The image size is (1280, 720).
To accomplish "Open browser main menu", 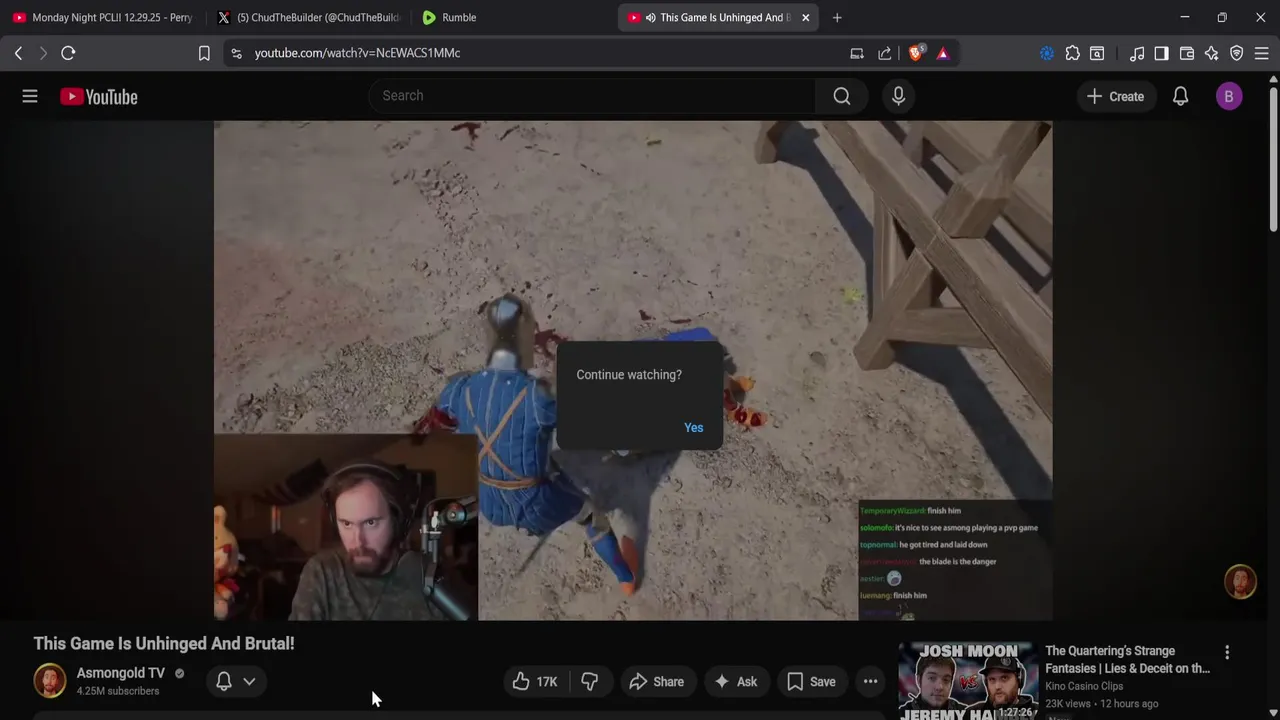I will coord(1261,53).
